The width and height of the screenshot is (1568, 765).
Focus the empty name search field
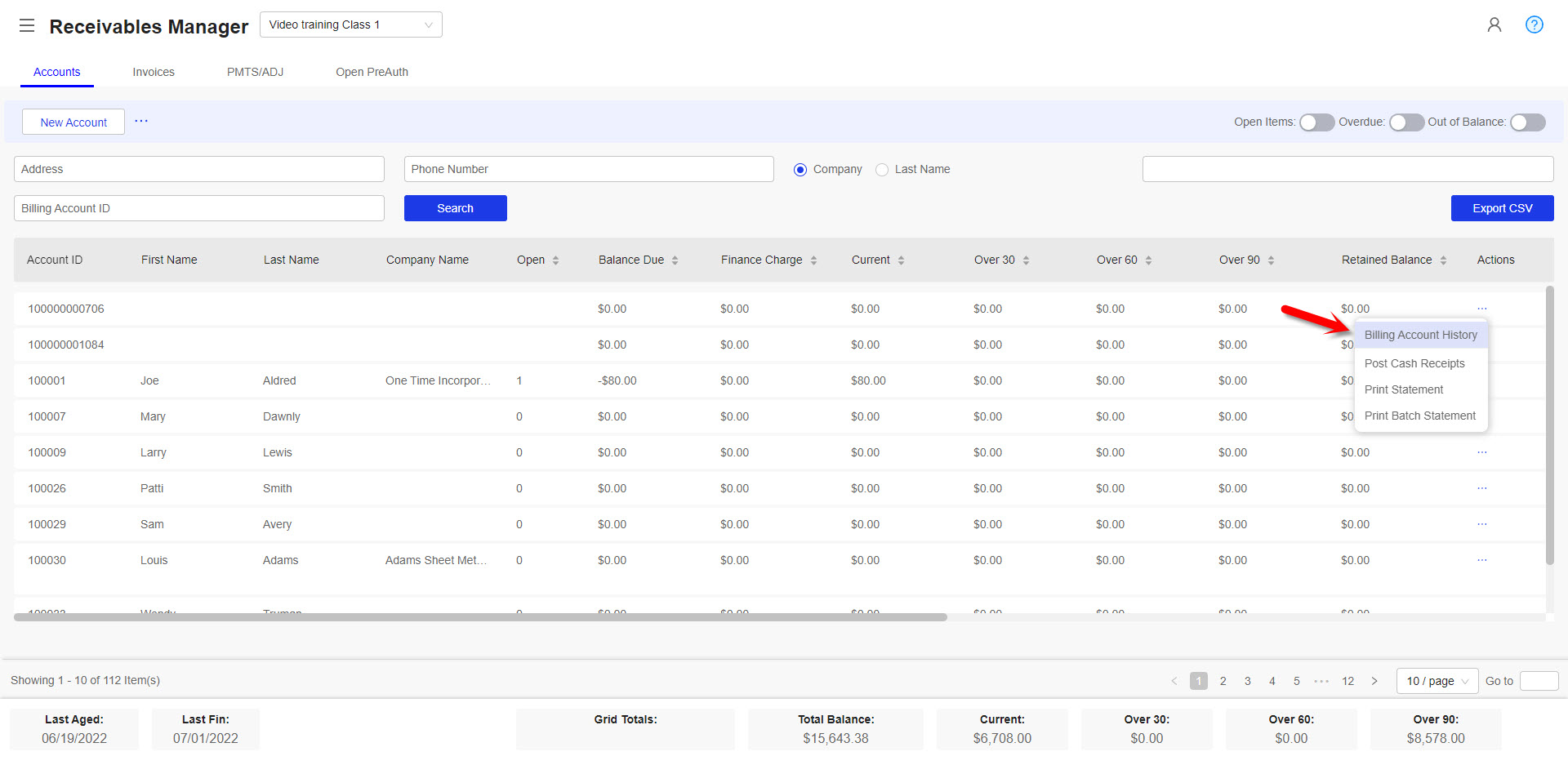tap(1347, 169)
